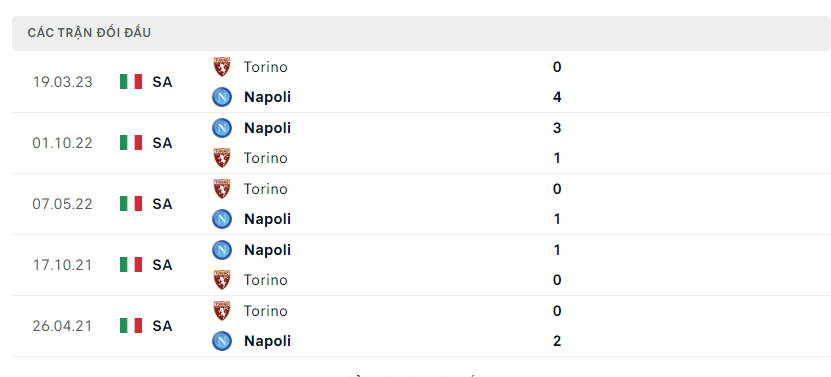
Task: Open Napoli team from 07.05.22 match
Action: [267, 219]
